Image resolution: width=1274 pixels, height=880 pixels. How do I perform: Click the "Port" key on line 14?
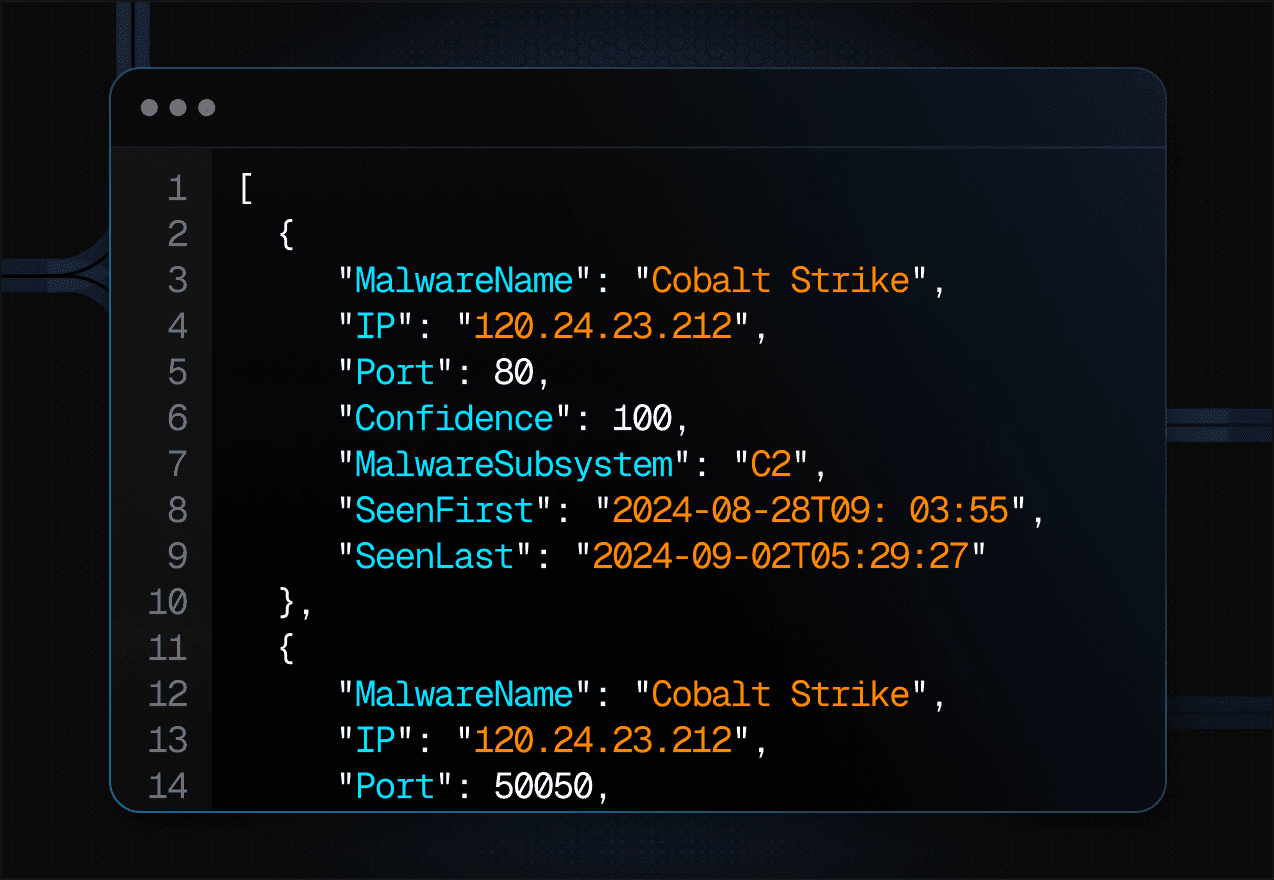396,786
